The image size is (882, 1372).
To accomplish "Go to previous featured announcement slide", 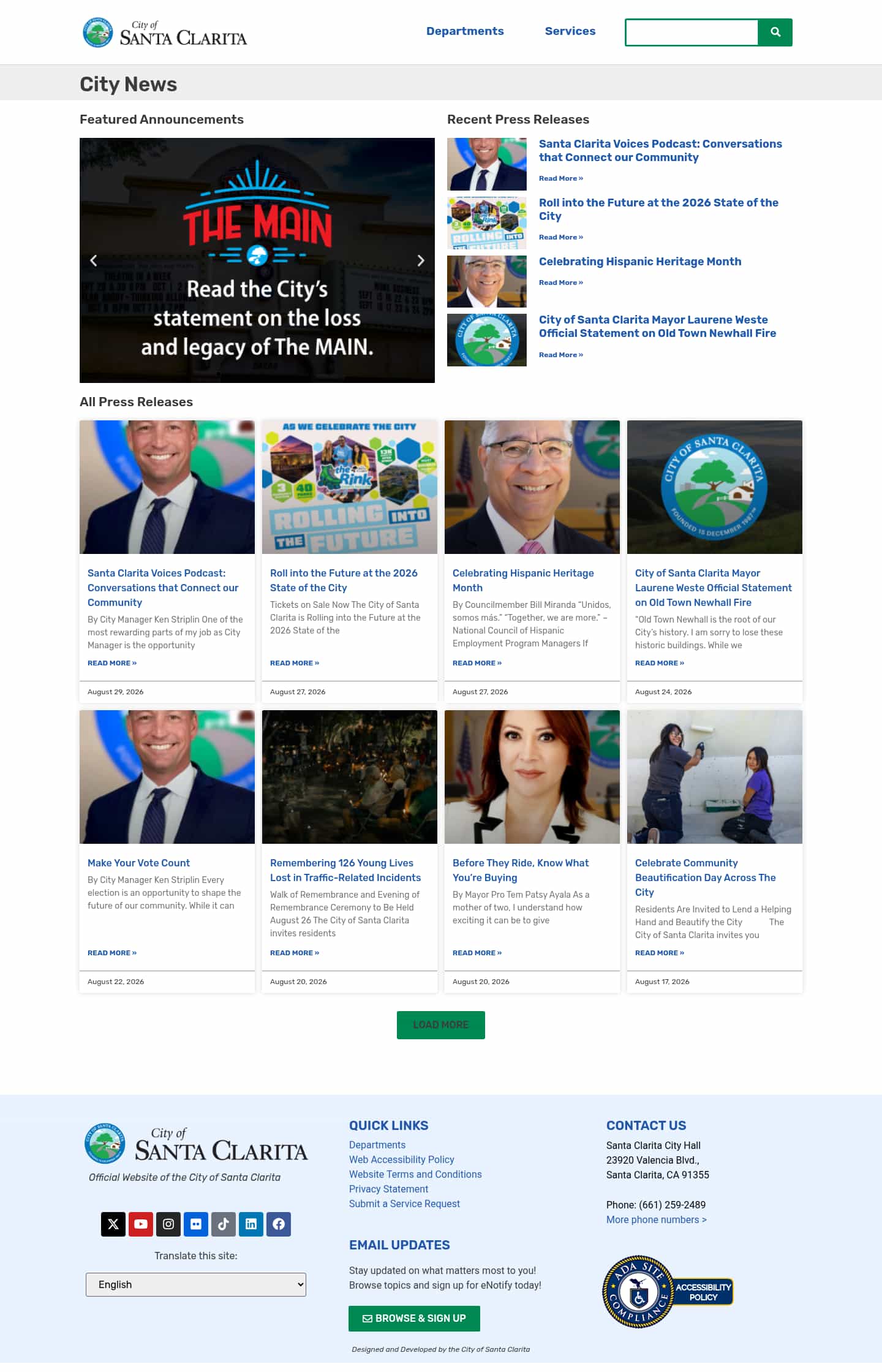I will (94, 260).
